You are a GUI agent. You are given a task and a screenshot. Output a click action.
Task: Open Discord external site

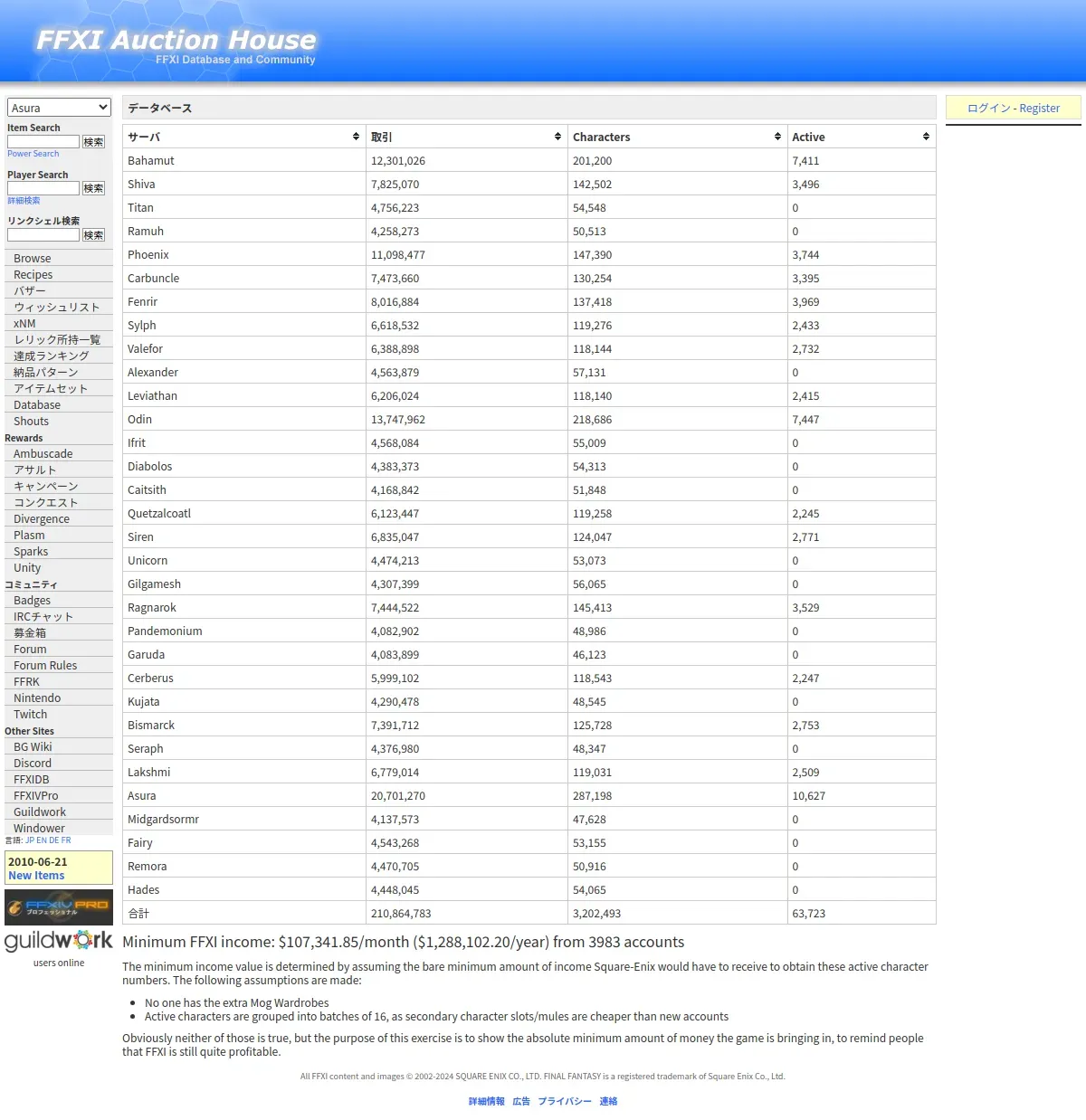pos(59,763)
